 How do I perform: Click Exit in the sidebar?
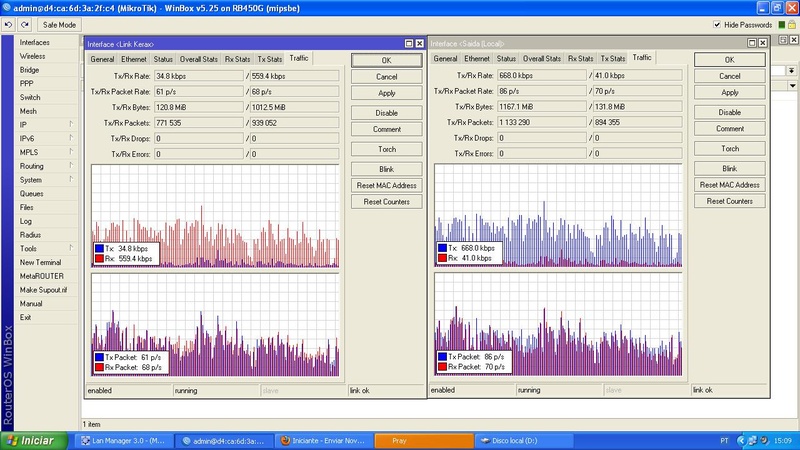point(26,317)
